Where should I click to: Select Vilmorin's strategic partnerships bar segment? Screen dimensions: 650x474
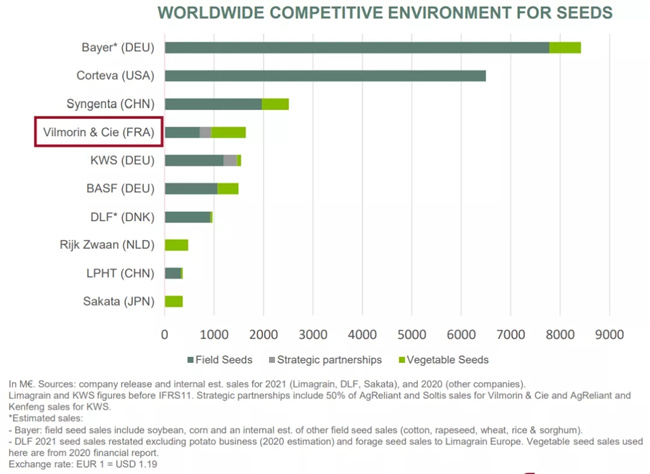coord(205,132)
